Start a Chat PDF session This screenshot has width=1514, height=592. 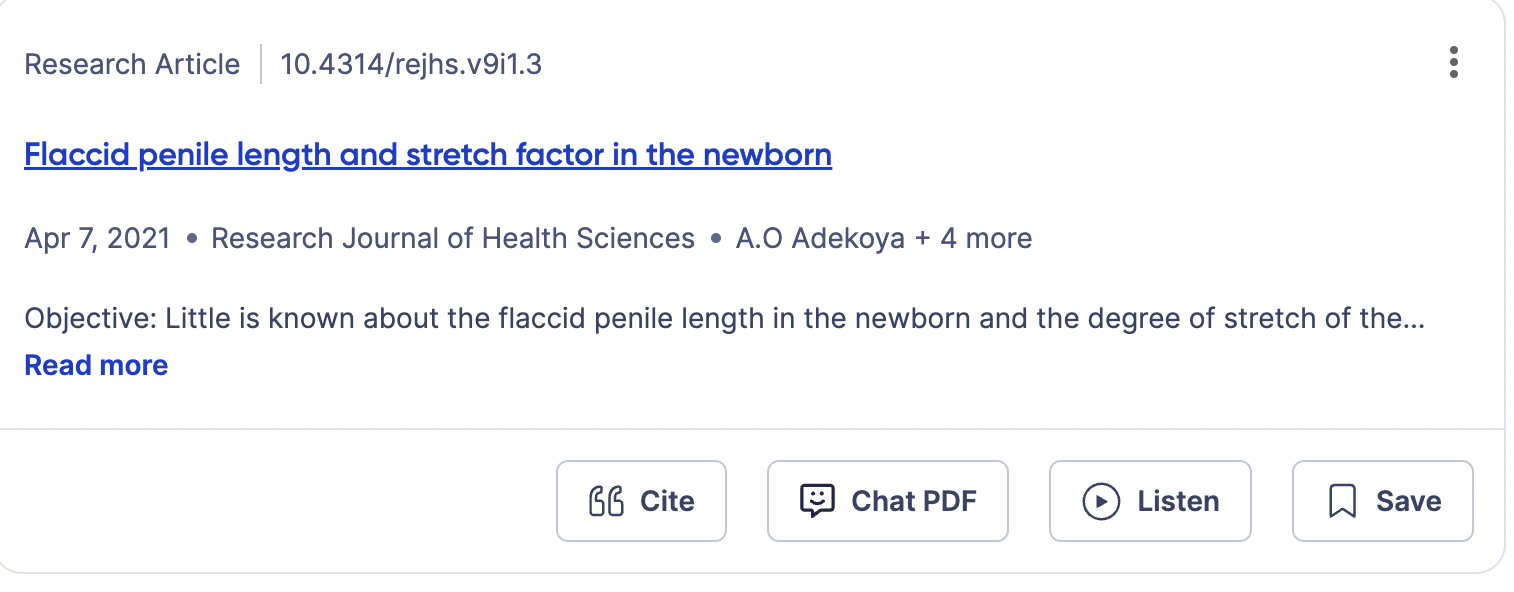(913, 501)
